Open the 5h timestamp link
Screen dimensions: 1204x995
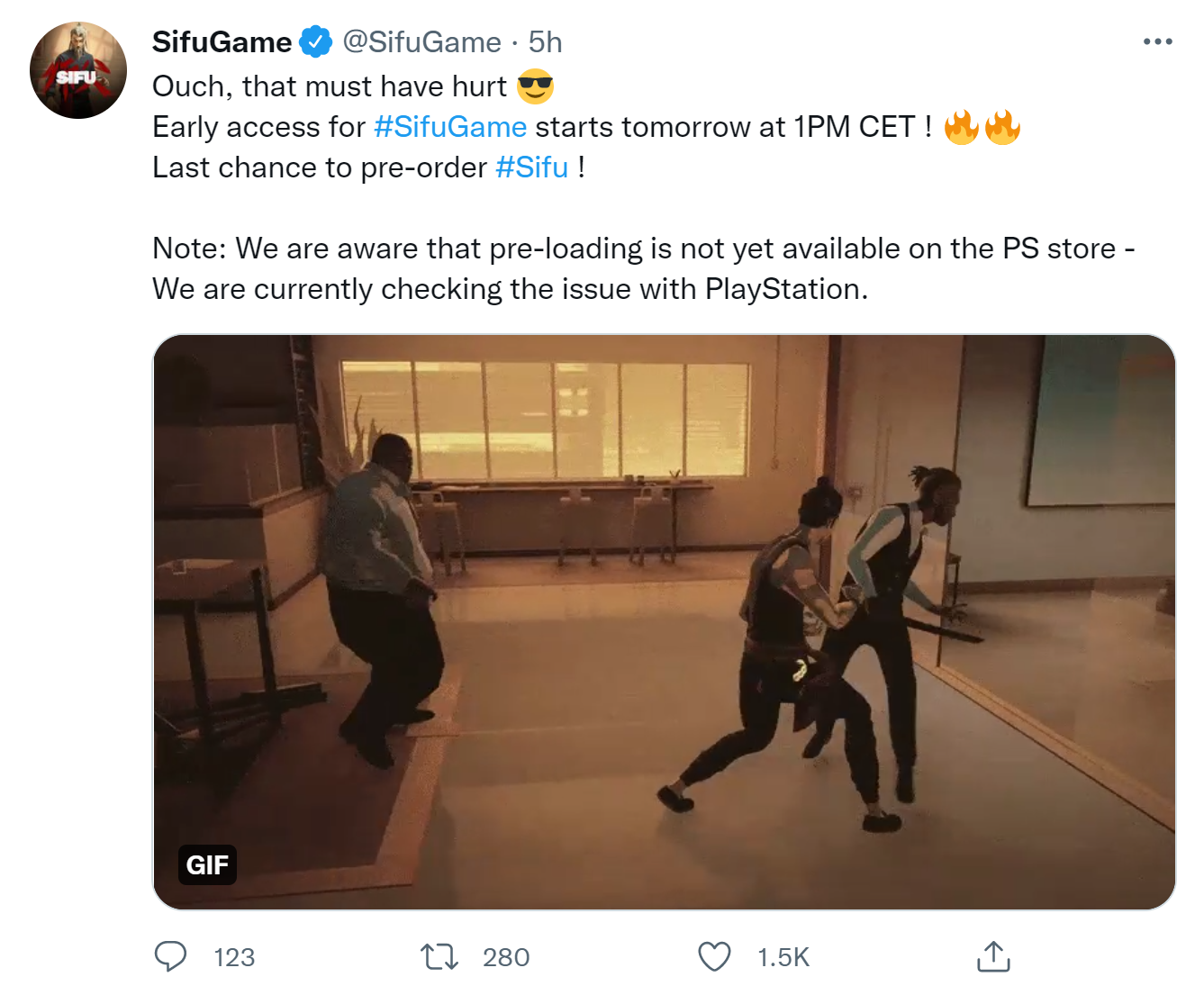(545, 41)
